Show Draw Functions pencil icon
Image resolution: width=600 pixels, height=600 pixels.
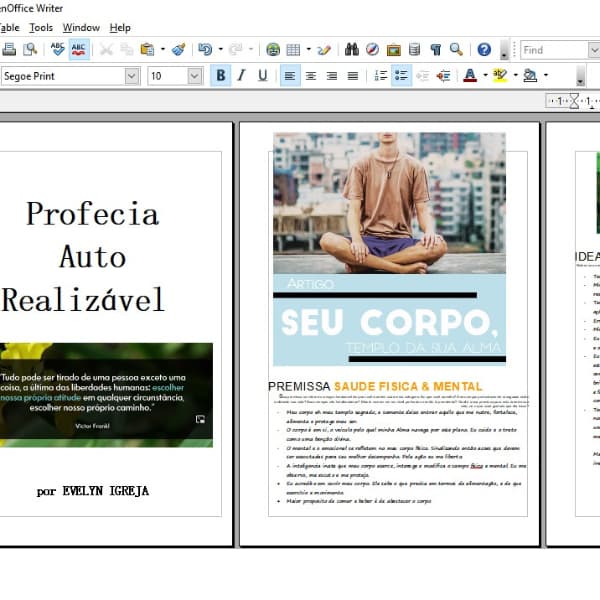[x=324, y=49]
